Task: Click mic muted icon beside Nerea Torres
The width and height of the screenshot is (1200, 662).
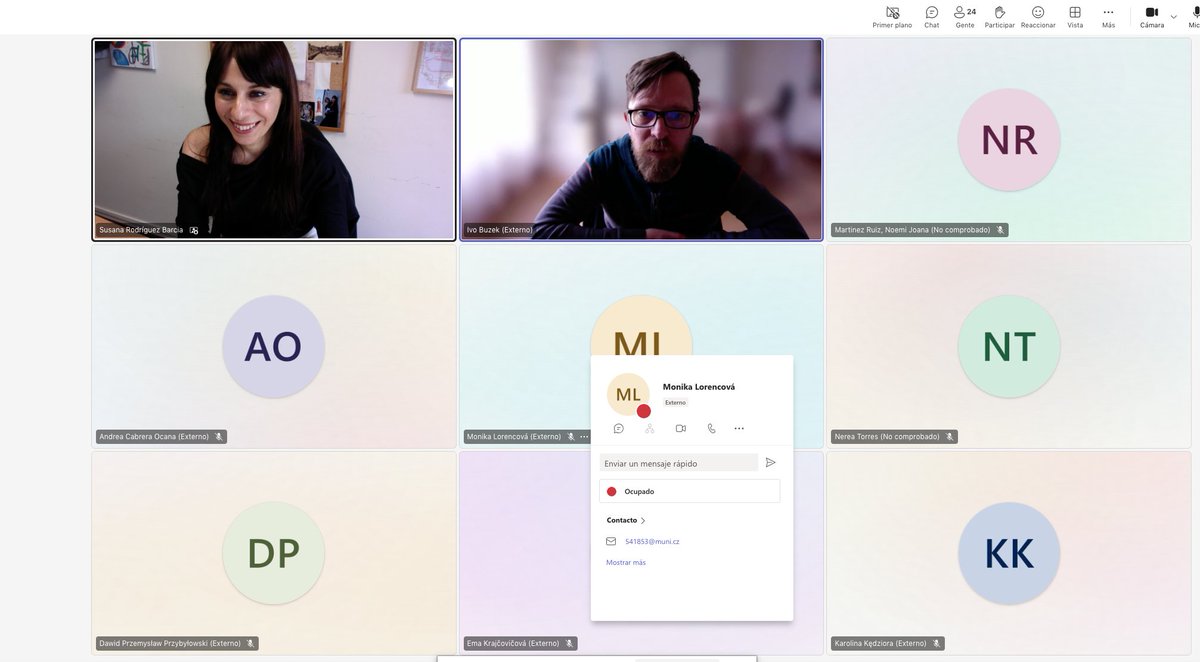Action: pyautogui.click(x=949, y=437)
